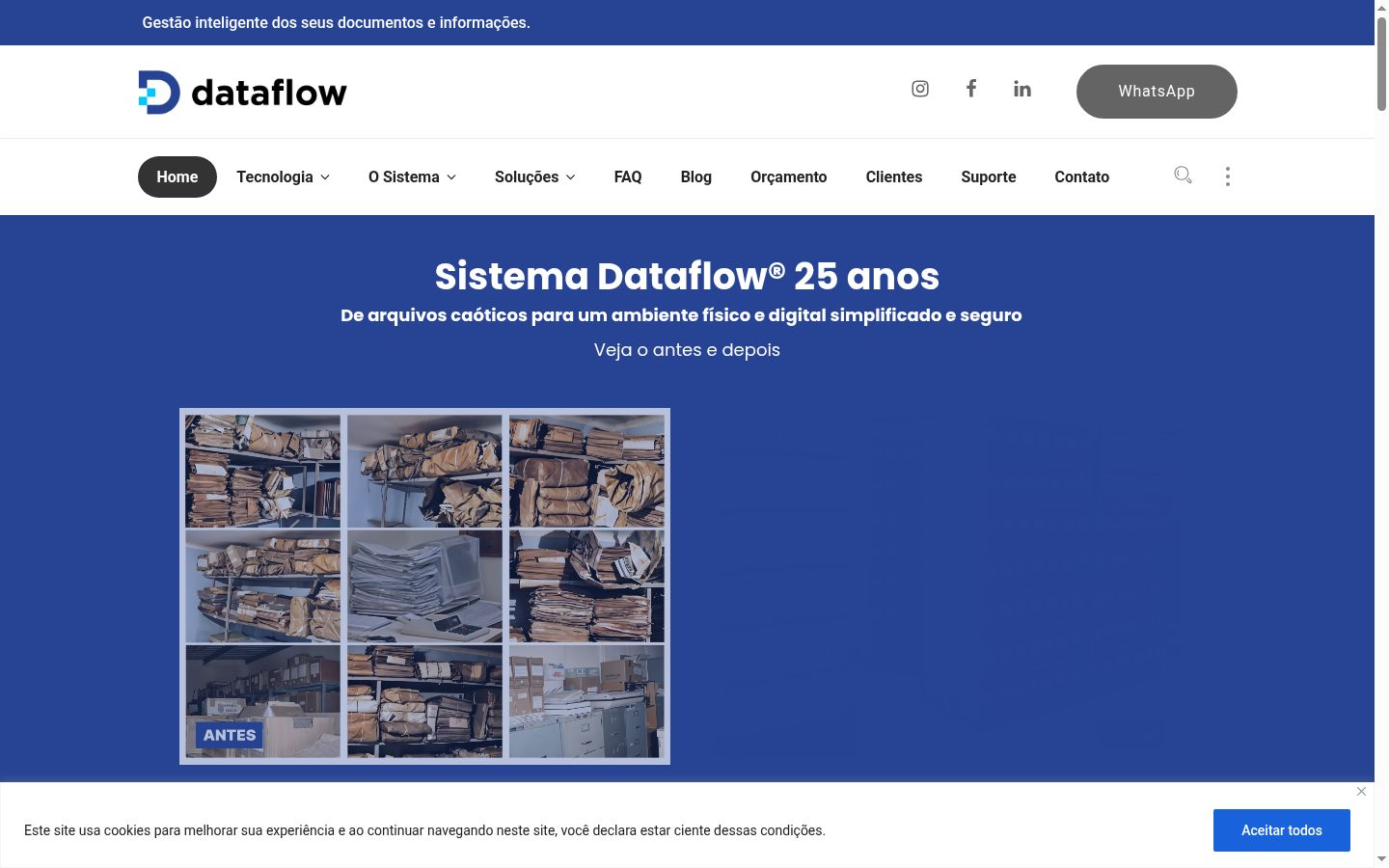Open the Dataflow Facebook page

(x=971, y=89)
